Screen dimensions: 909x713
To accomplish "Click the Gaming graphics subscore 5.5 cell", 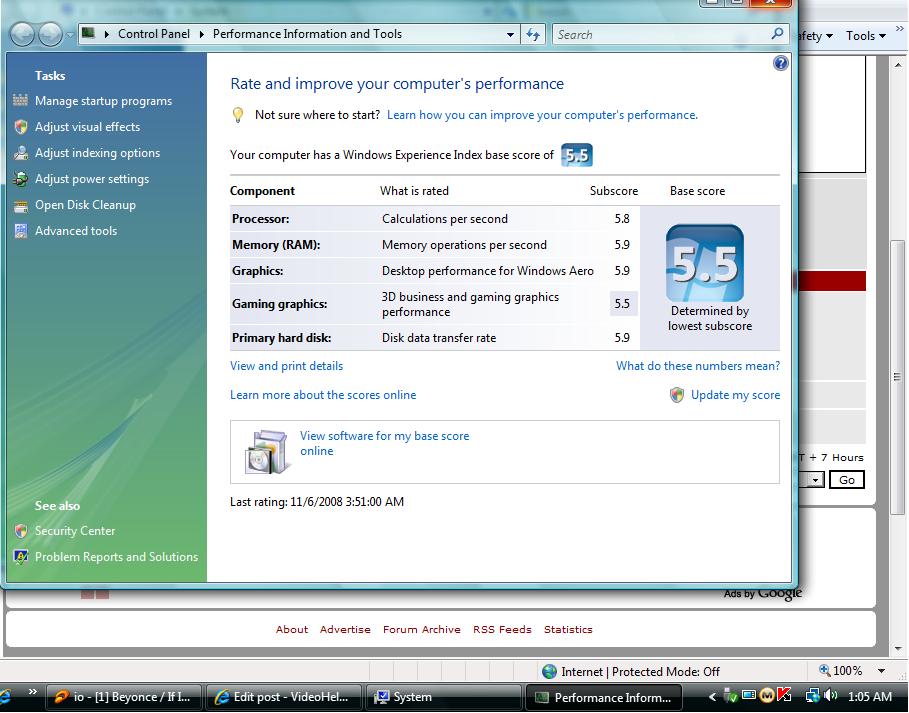I will [x=623, y=304].
